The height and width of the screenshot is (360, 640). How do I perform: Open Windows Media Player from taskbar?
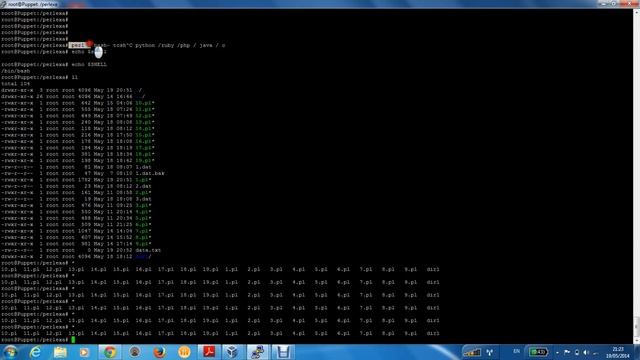click(x=84, y=352)
